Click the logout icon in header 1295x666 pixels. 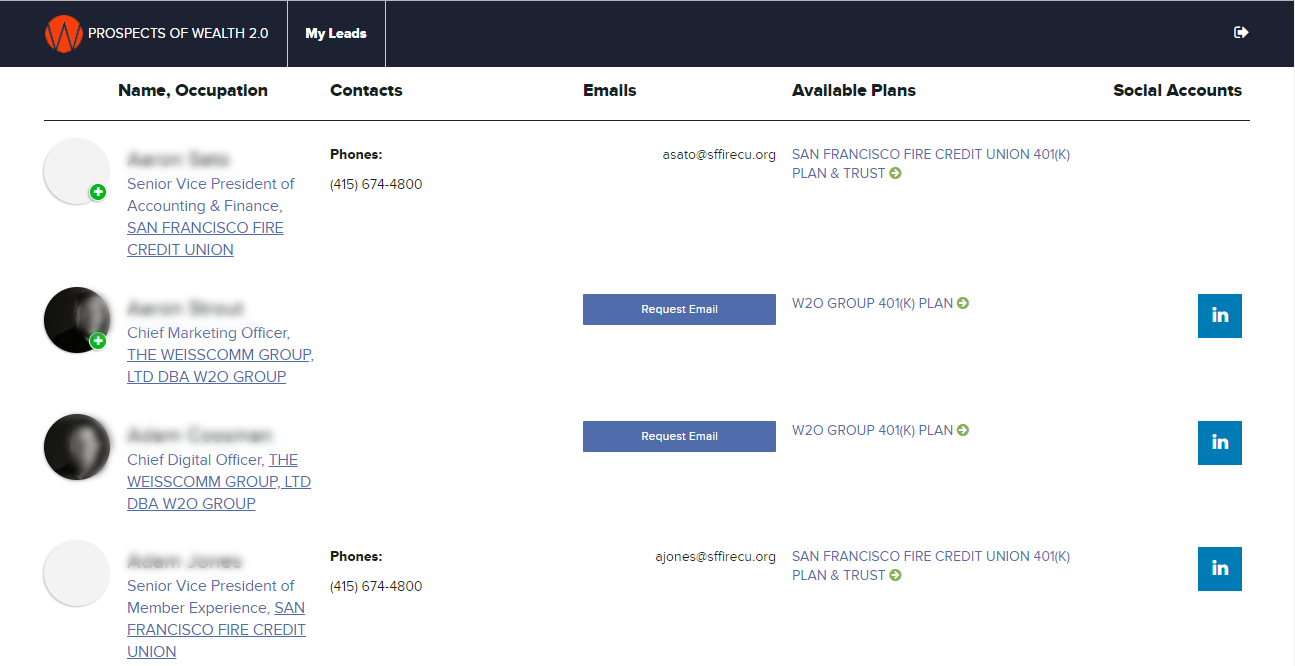(x=1241, y=33)
